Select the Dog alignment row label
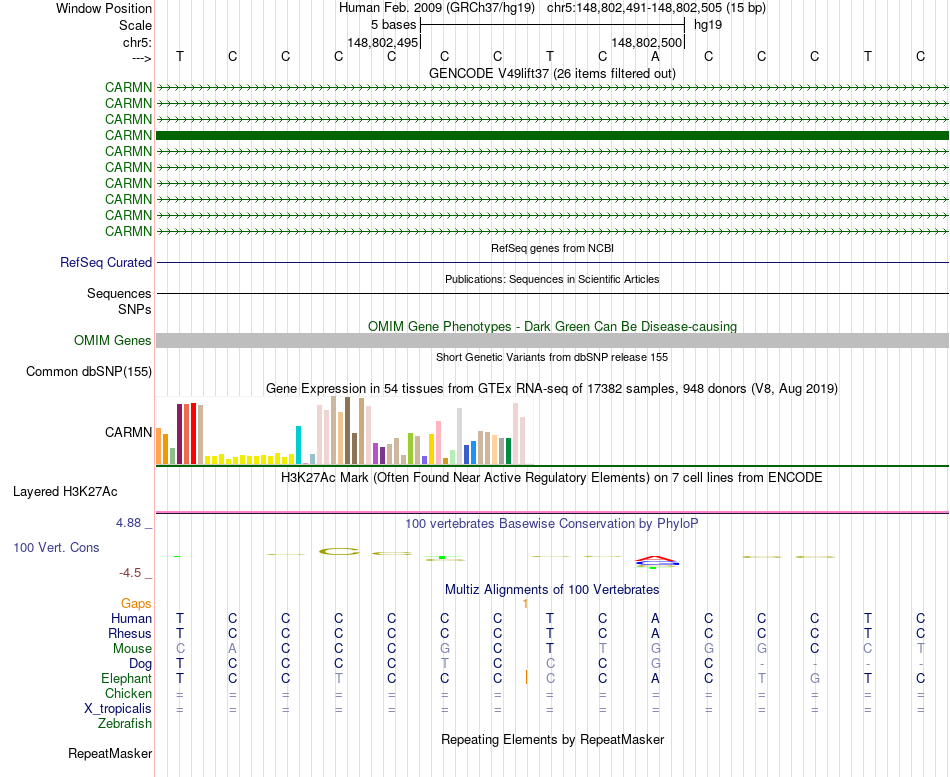The image size is (950, 777). click(140, 664)
